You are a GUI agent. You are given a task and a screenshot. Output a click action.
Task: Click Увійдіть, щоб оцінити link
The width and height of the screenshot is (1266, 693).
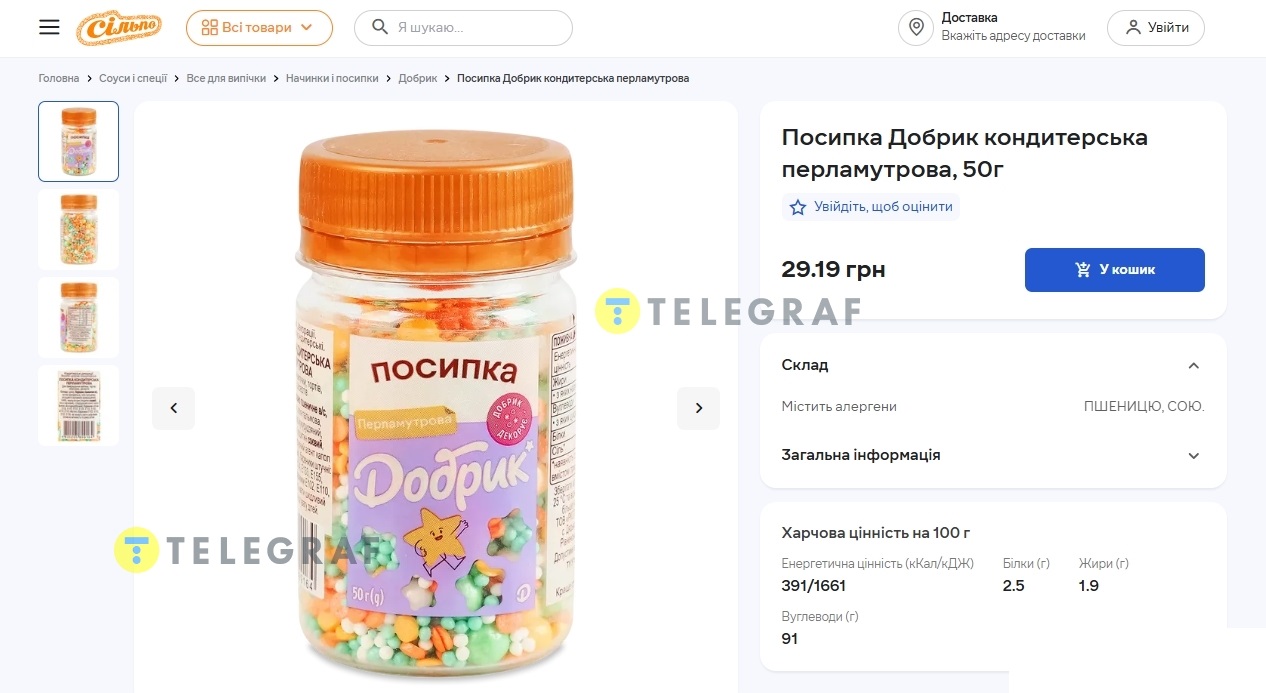882,207
